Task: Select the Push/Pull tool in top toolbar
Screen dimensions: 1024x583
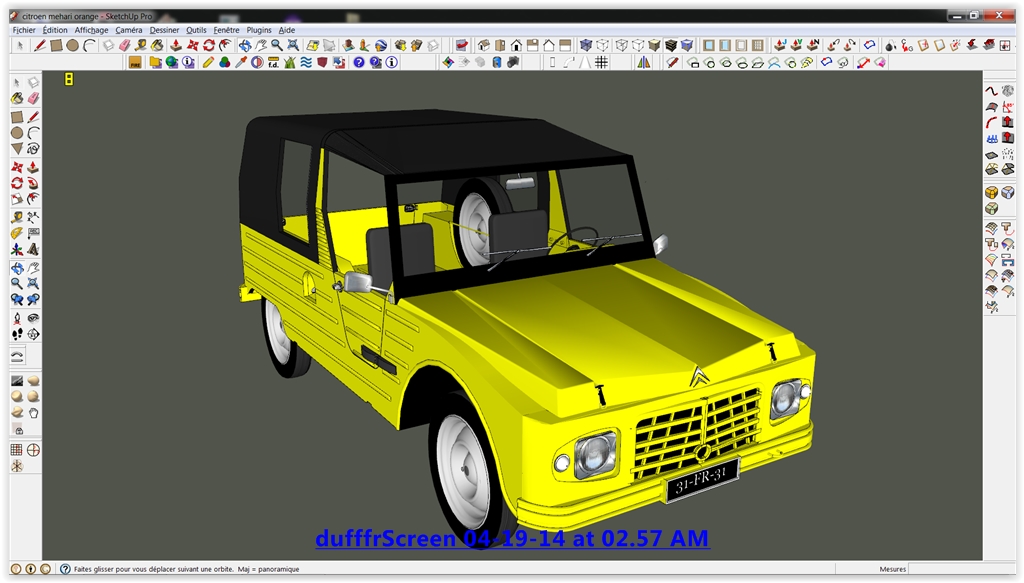Action: point(176,45)
